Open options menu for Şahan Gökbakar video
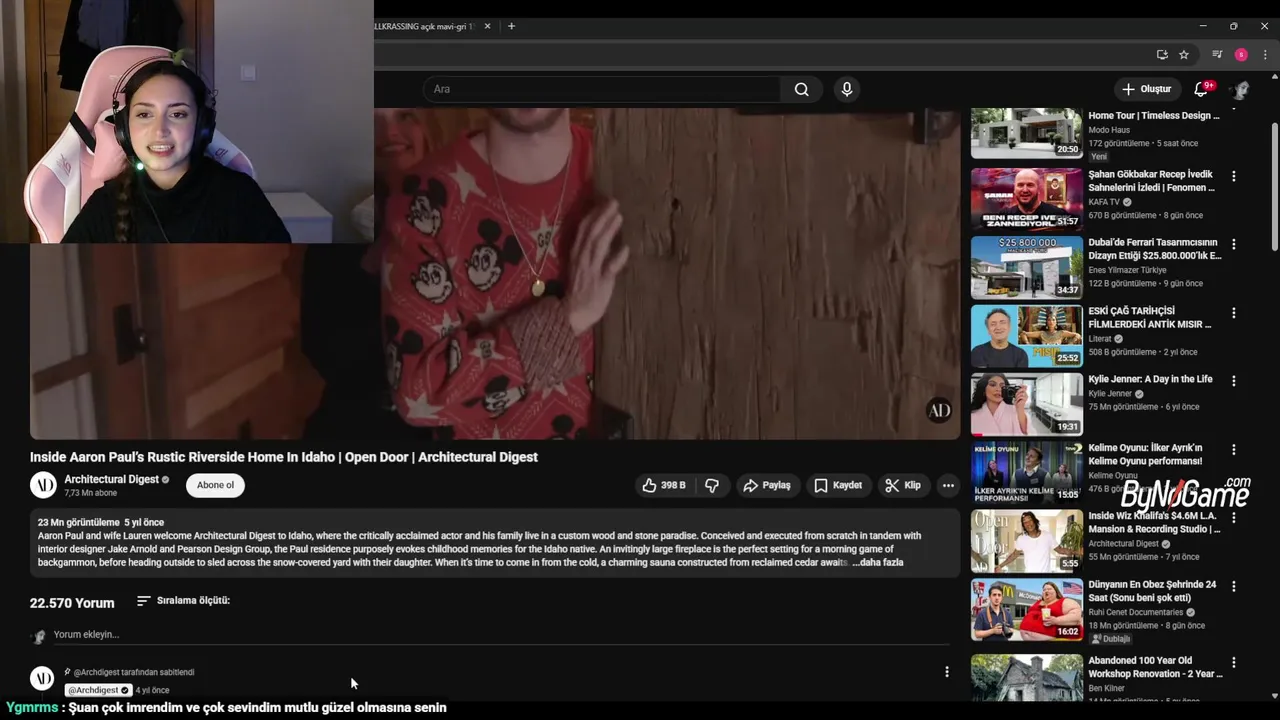1280x720 pixels. click(x=1233, y=176)
